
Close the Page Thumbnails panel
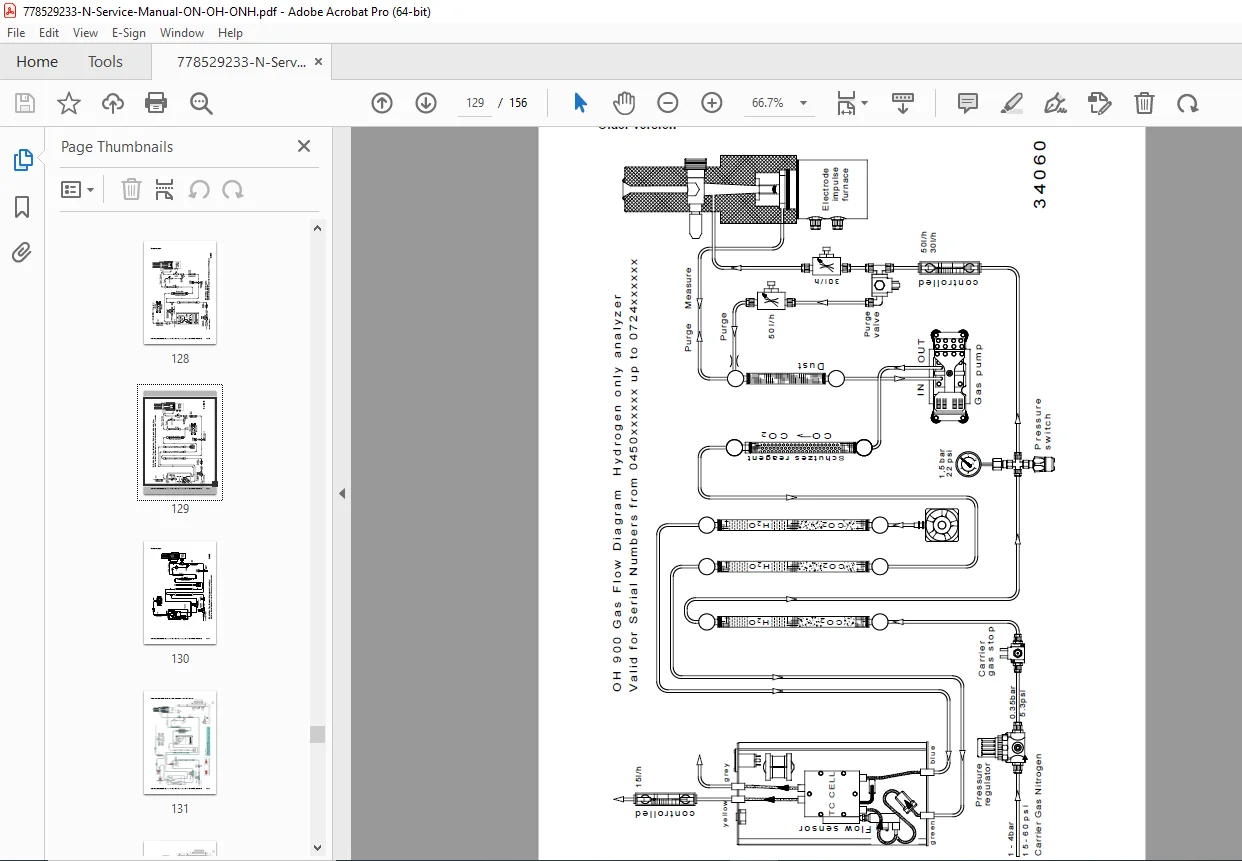(304, 146)
